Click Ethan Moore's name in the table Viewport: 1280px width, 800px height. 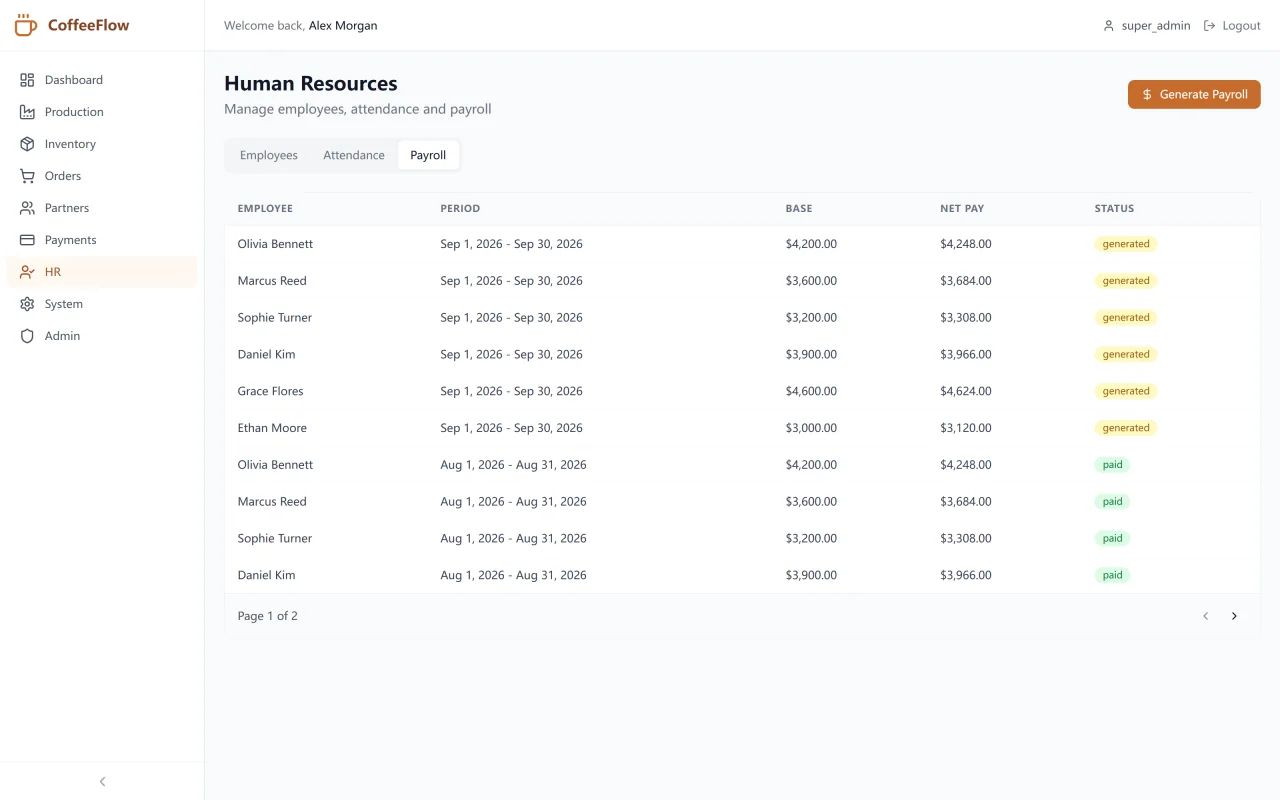[x=272, y=428]
